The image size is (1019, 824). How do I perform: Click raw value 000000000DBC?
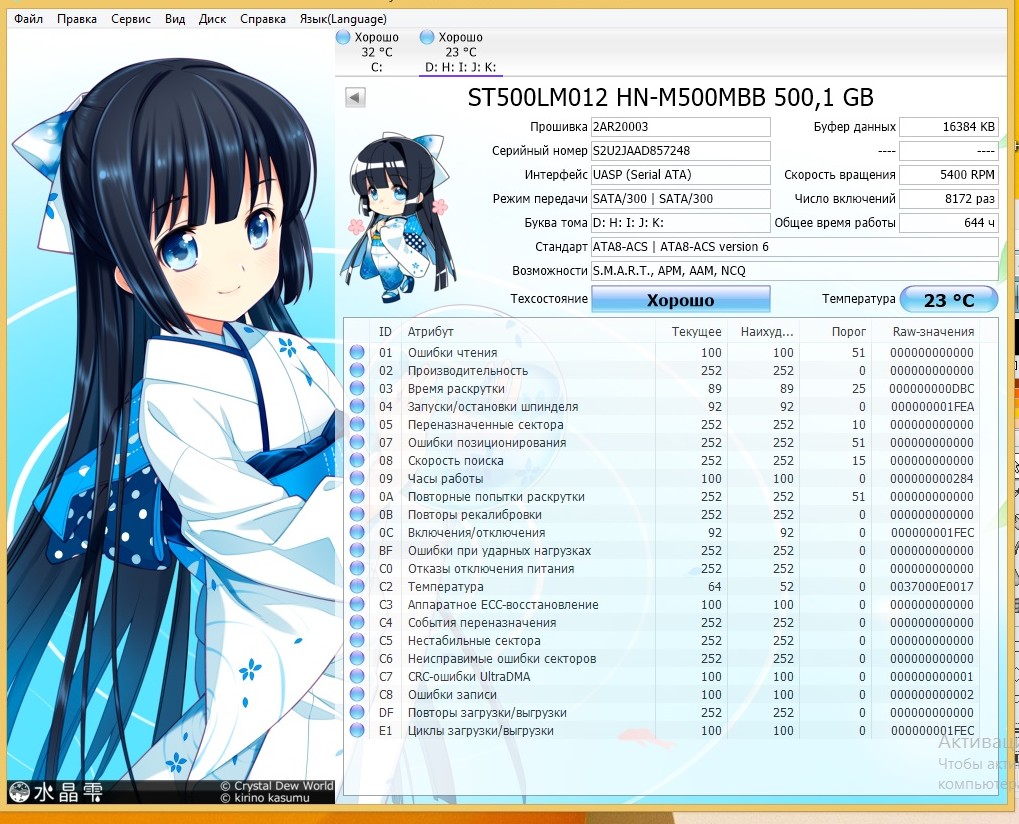point(932,388)
